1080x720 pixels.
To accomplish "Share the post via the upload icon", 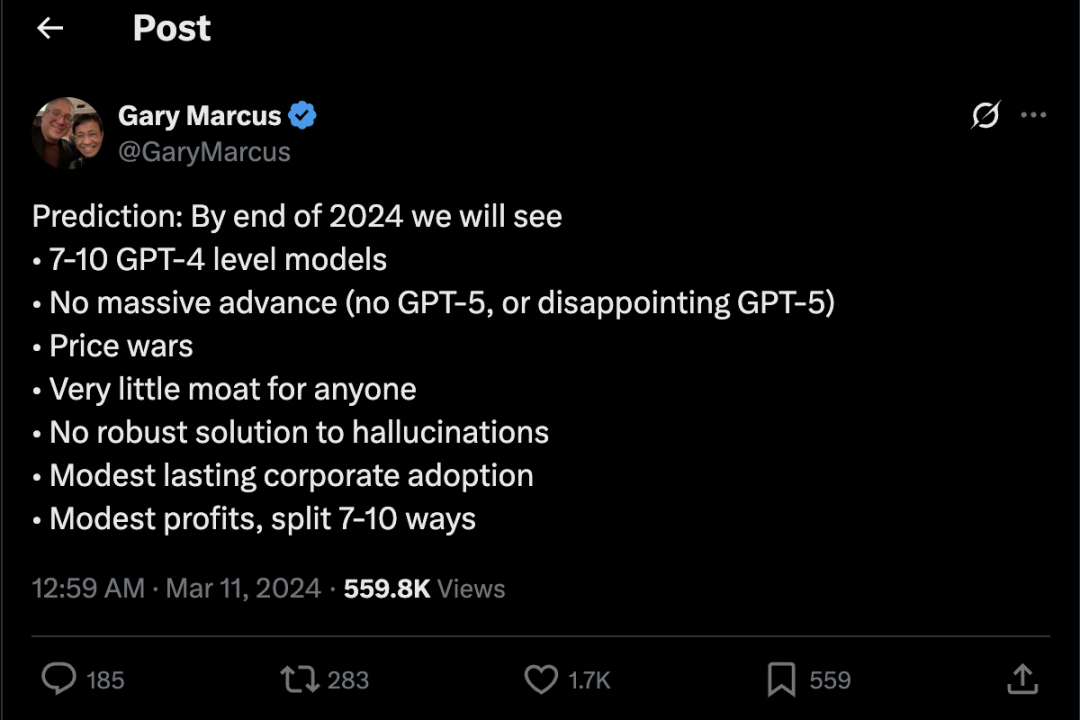I will tap(1021, 680).
